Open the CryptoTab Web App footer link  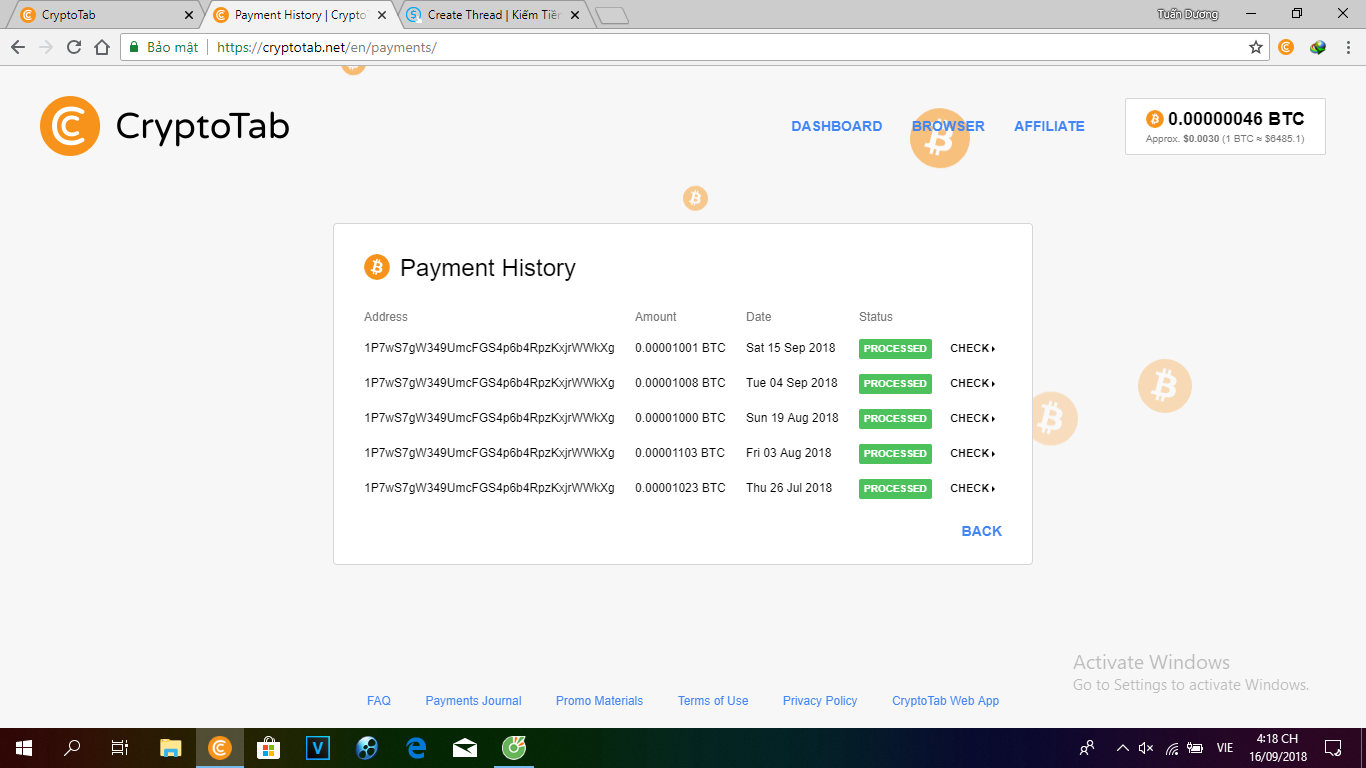click(x=946, y=701)
